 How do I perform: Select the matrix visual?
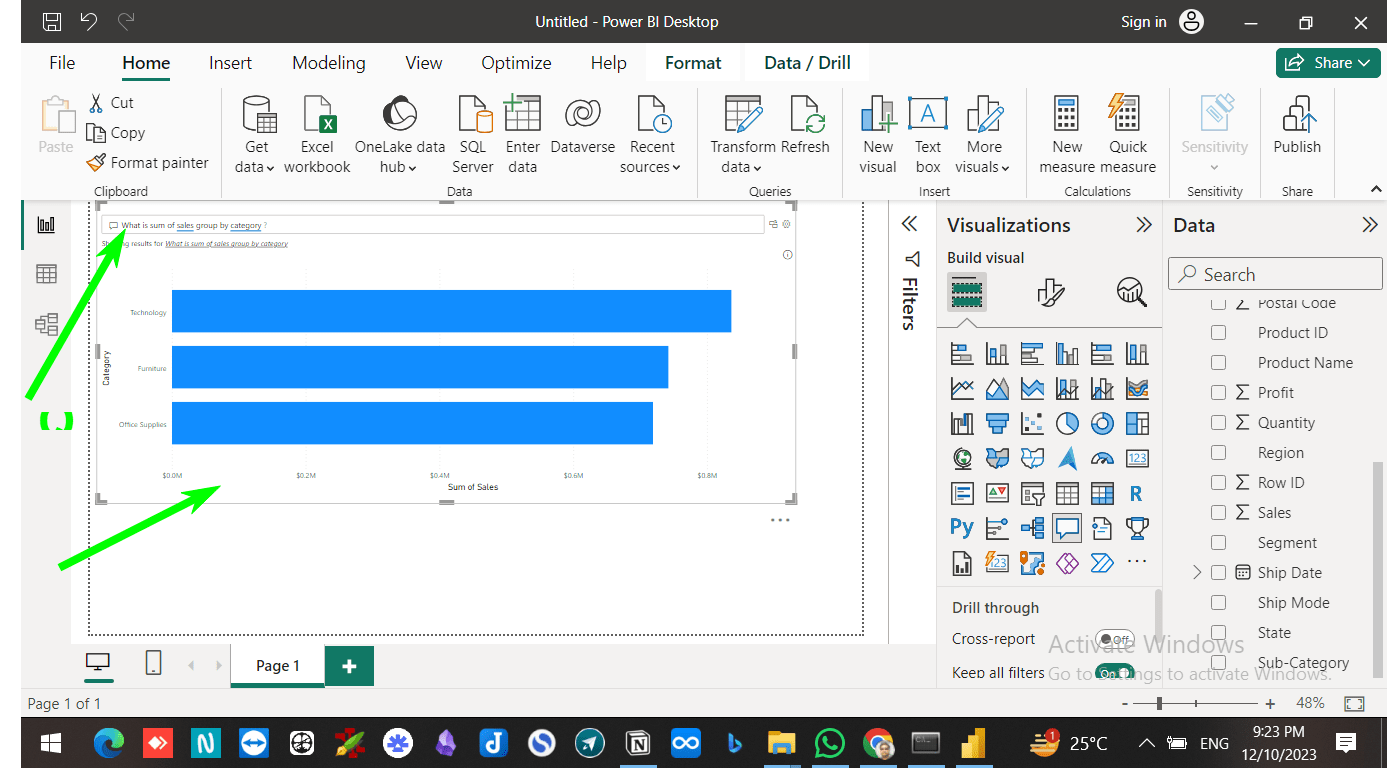click(x=1102, y=493)
